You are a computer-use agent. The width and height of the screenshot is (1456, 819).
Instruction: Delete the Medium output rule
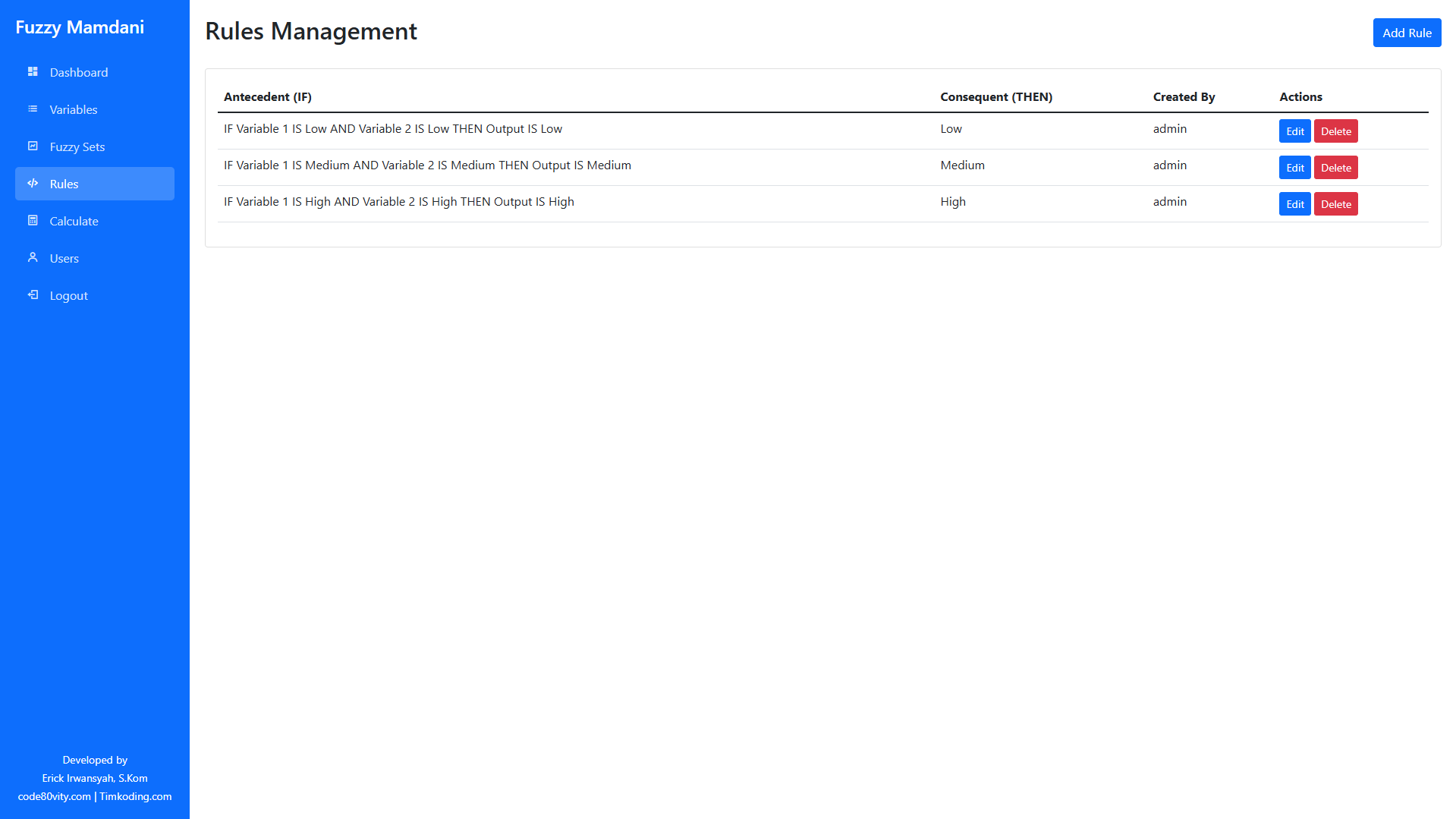[x=1335, y=168]
